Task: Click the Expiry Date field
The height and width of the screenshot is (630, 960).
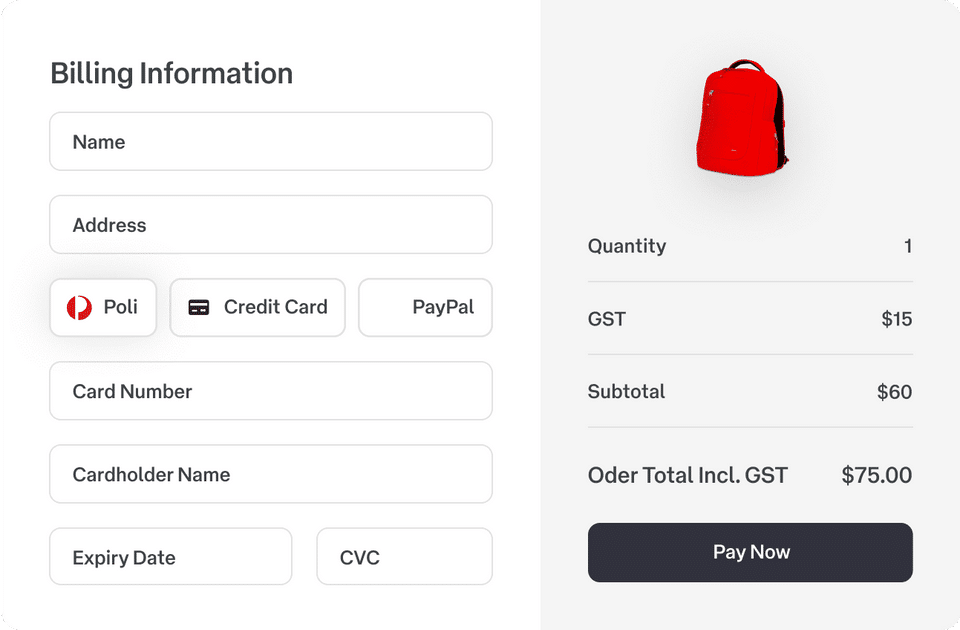Action: click(x=170, y=557)
